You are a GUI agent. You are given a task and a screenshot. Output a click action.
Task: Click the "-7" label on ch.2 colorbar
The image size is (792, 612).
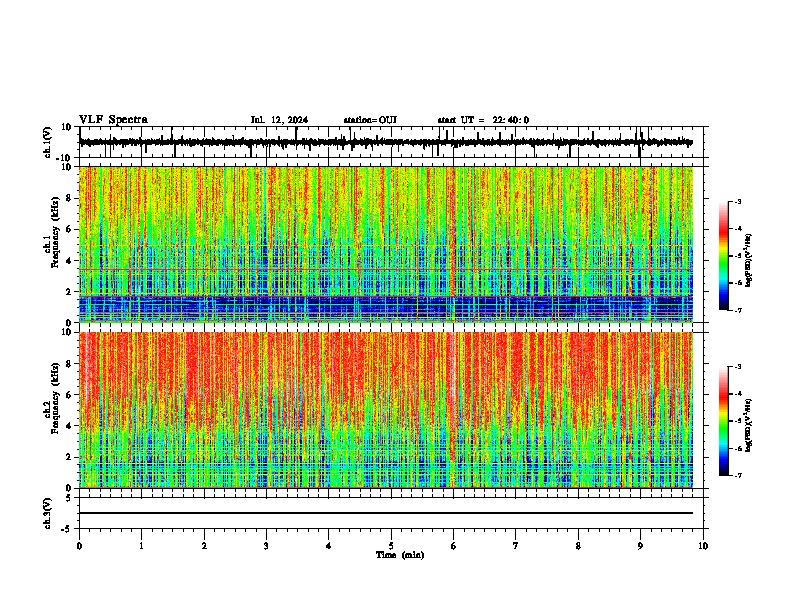click(737, 476)
